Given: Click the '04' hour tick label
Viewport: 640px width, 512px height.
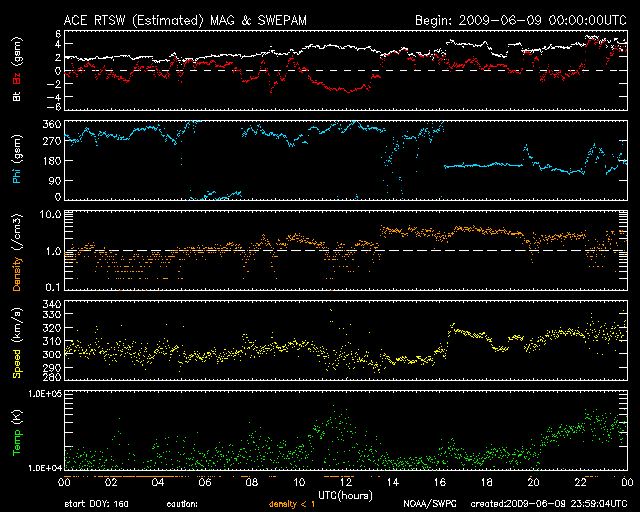Looking at the screenshot, I should (x=158, y=482).
